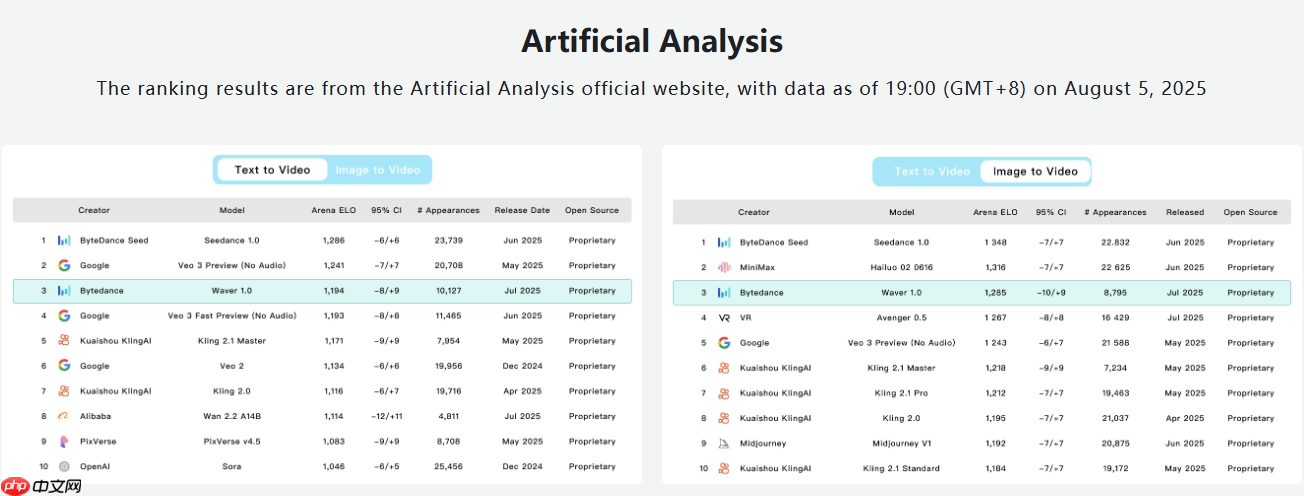This screenshot has width=1304, height=496.
Task: Click the Google logo beside Veo 3 Fast Preview
Action: [x=64, y=315]
